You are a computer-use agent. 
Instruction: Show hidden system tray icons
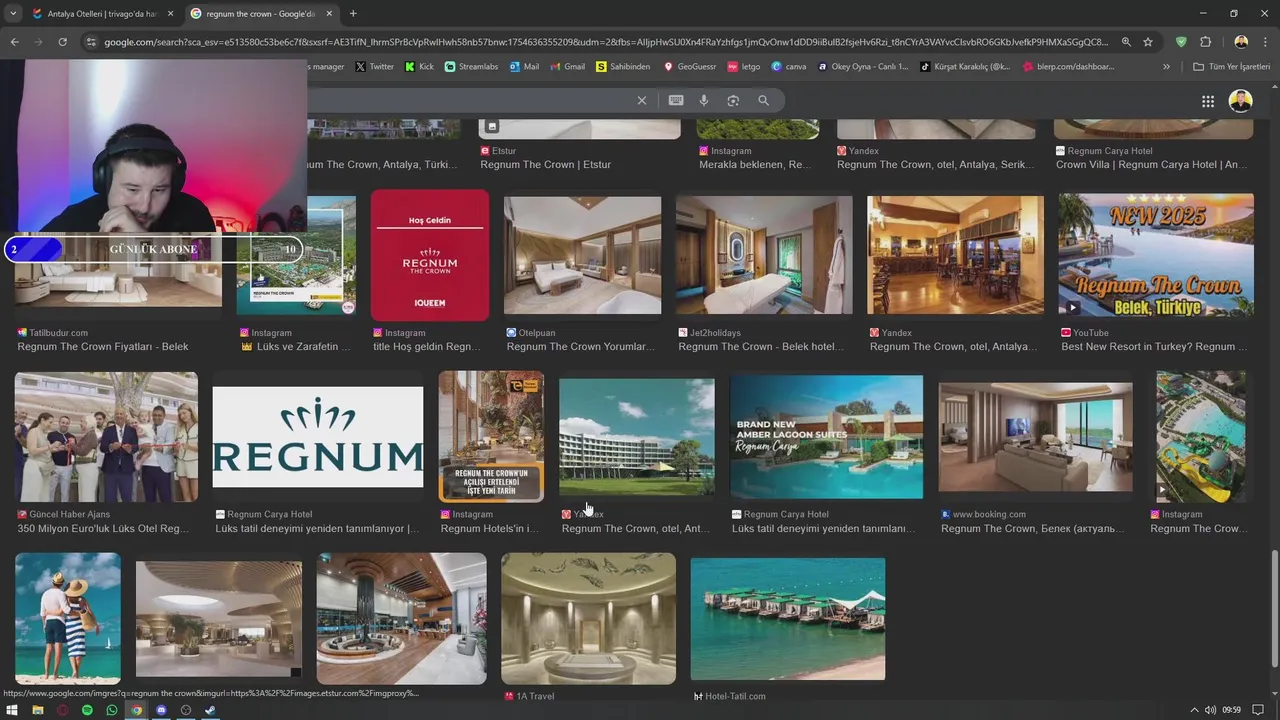coord(1194,710)
